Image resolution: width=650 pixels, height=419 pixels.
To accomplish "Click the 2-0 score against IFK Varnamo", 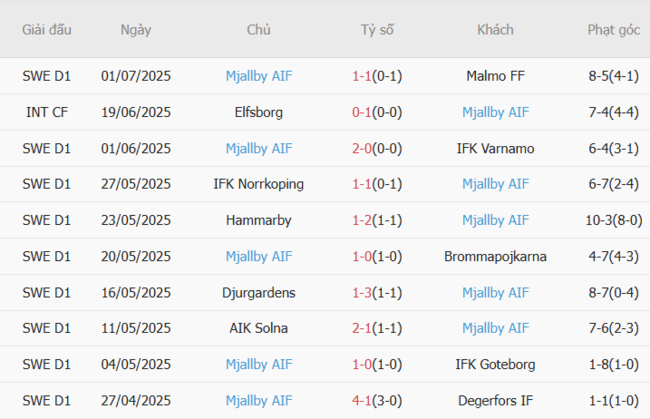I will (362, 148).
